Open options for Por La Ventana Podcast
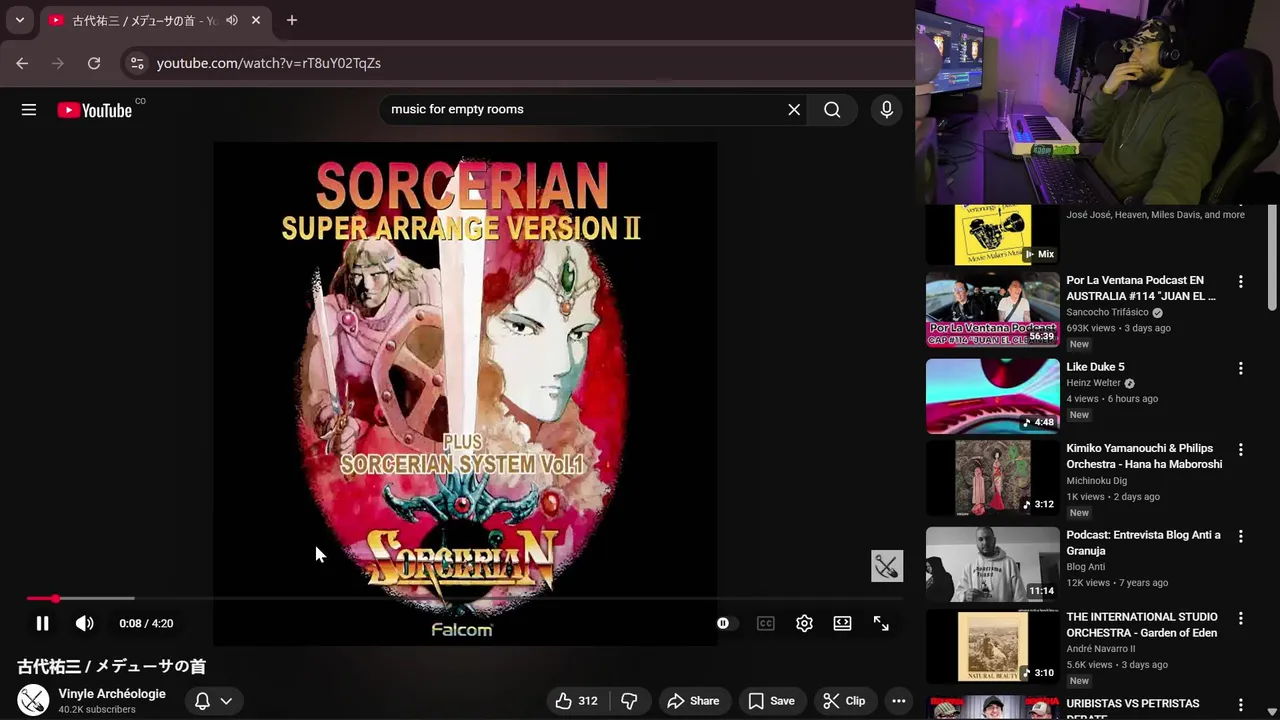The image size is (1280, 720). [1241, 282]
